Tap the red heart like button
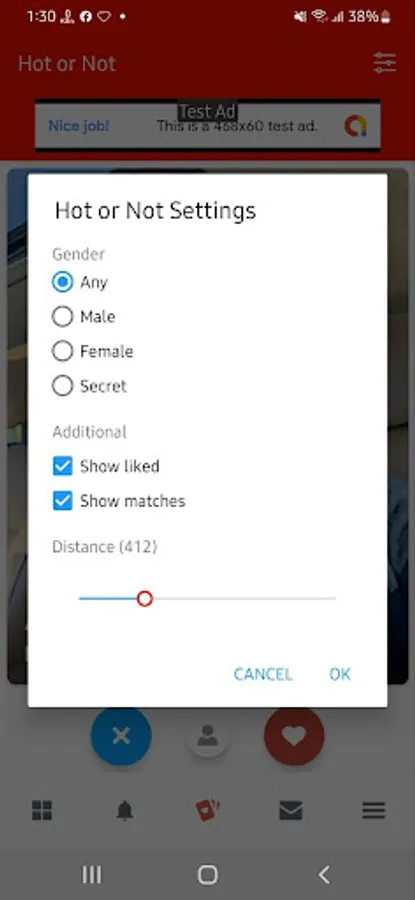The height and width of the screenshot is (900, 415). click(294, 736)
